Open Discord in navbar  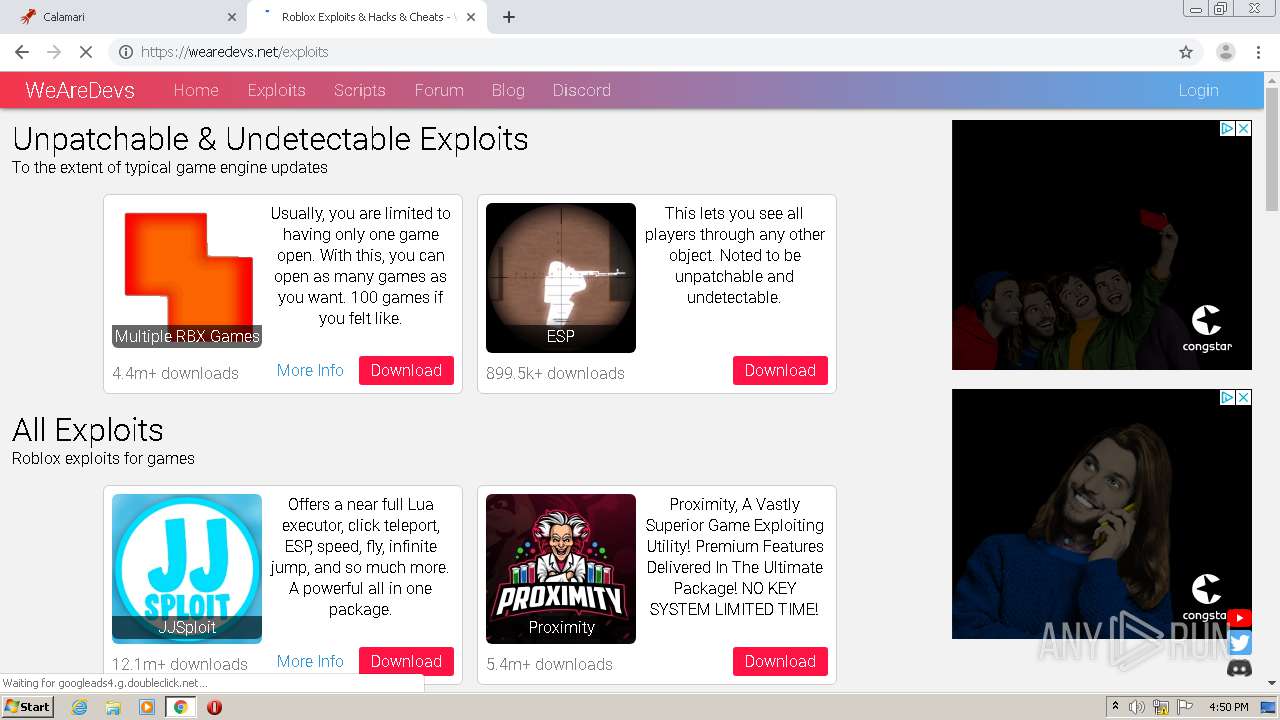(582, 90)
